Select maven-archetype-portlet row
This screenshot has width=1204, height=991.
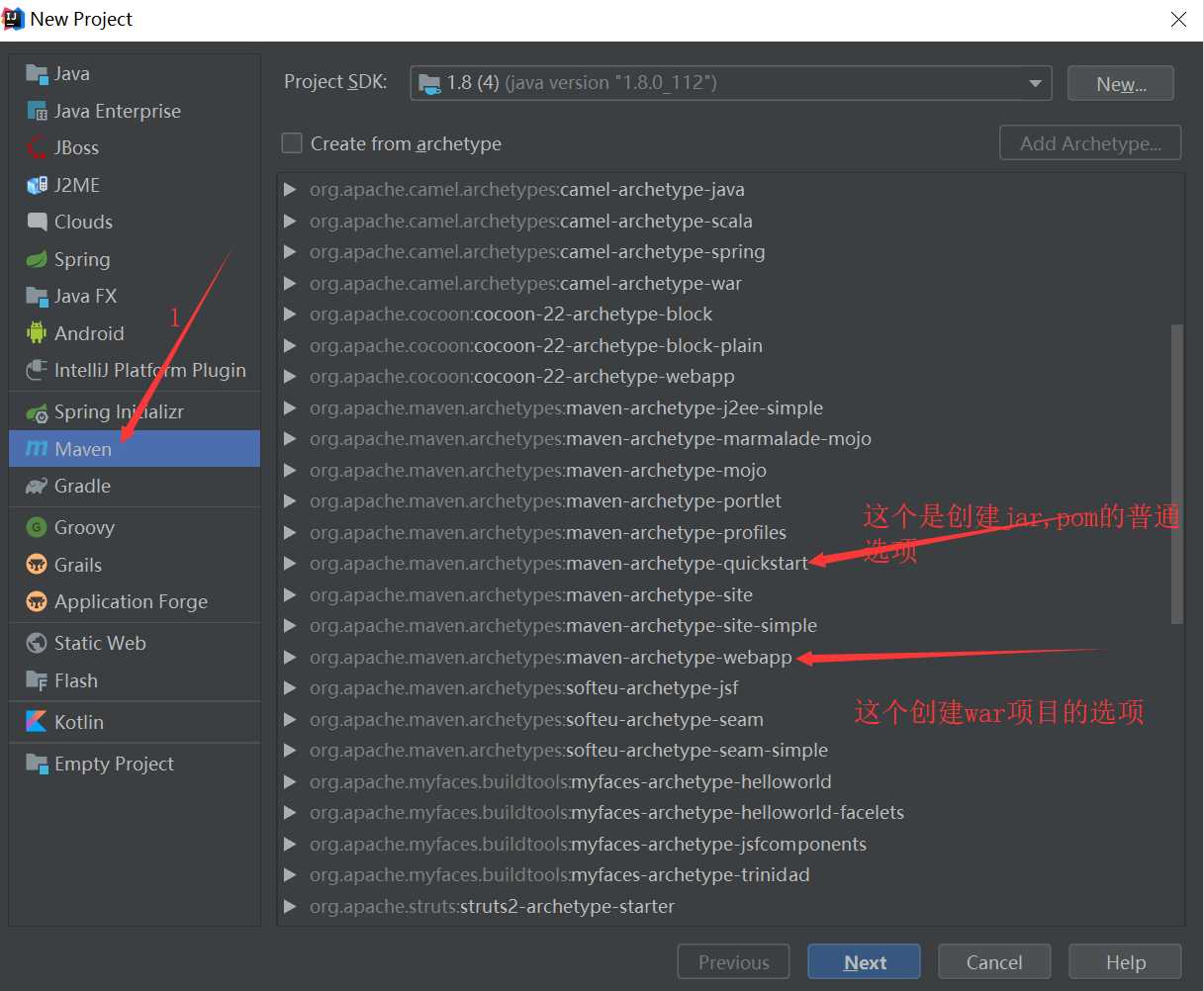coord(730,500)
